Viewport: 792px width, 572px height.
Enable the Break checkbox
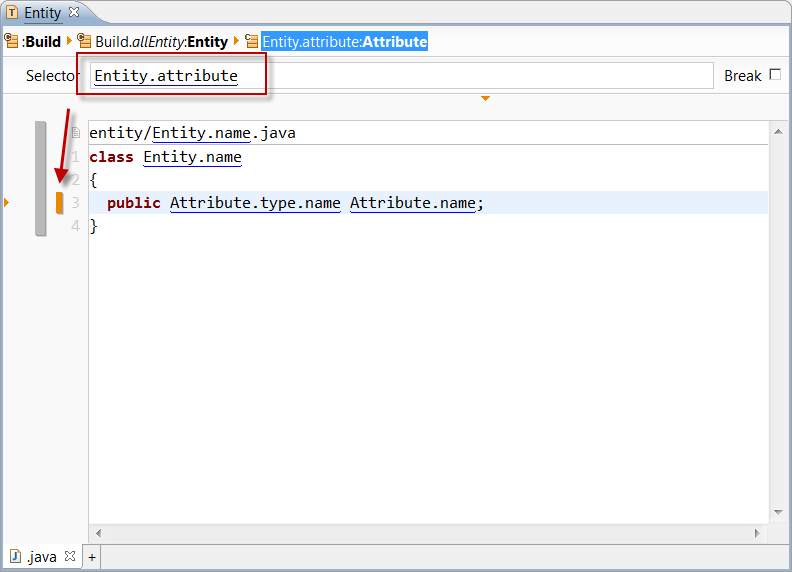pyautogui.click(x=775, y=75)
